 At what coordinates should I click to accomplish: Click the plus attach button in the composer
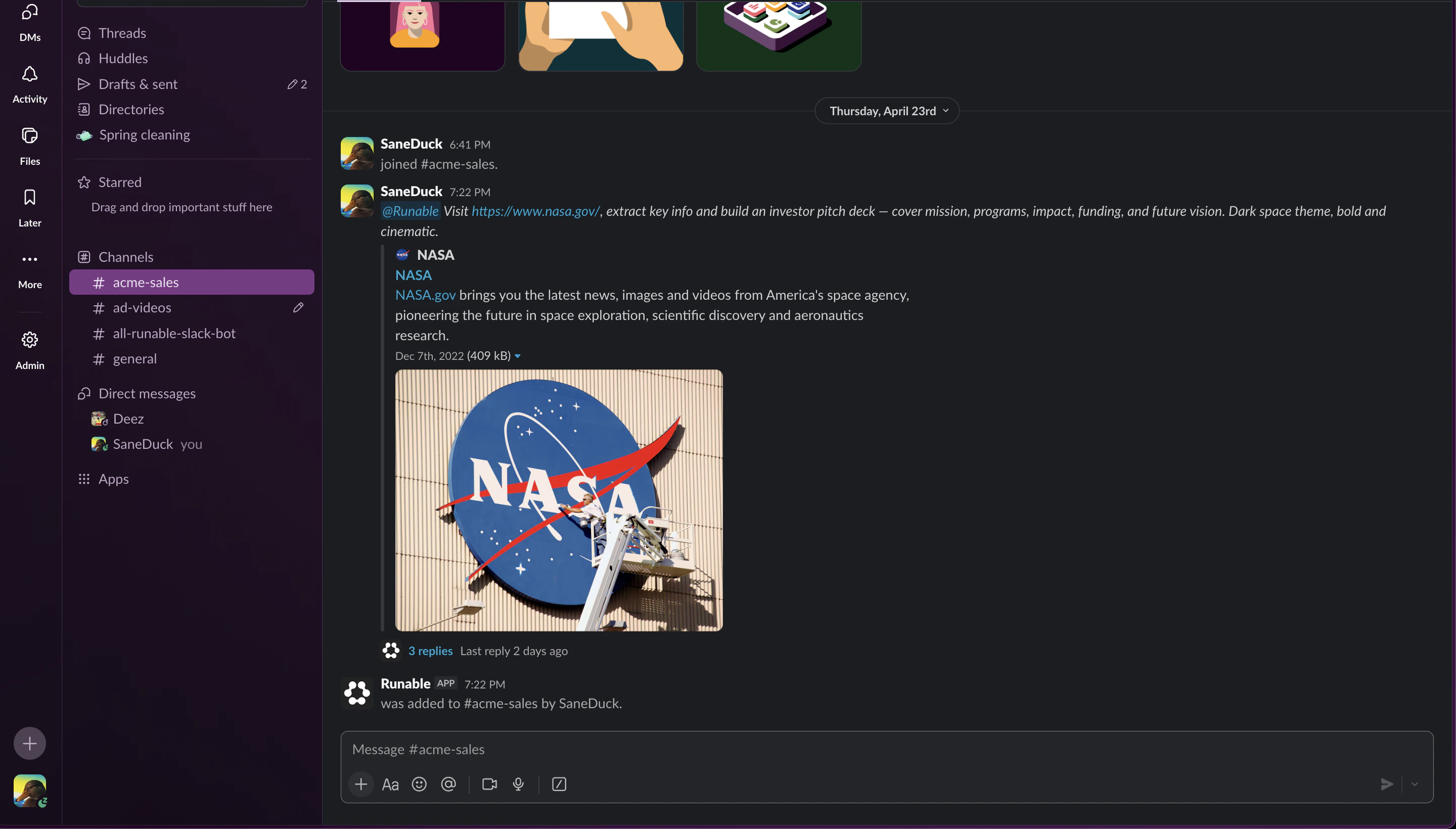361,784
